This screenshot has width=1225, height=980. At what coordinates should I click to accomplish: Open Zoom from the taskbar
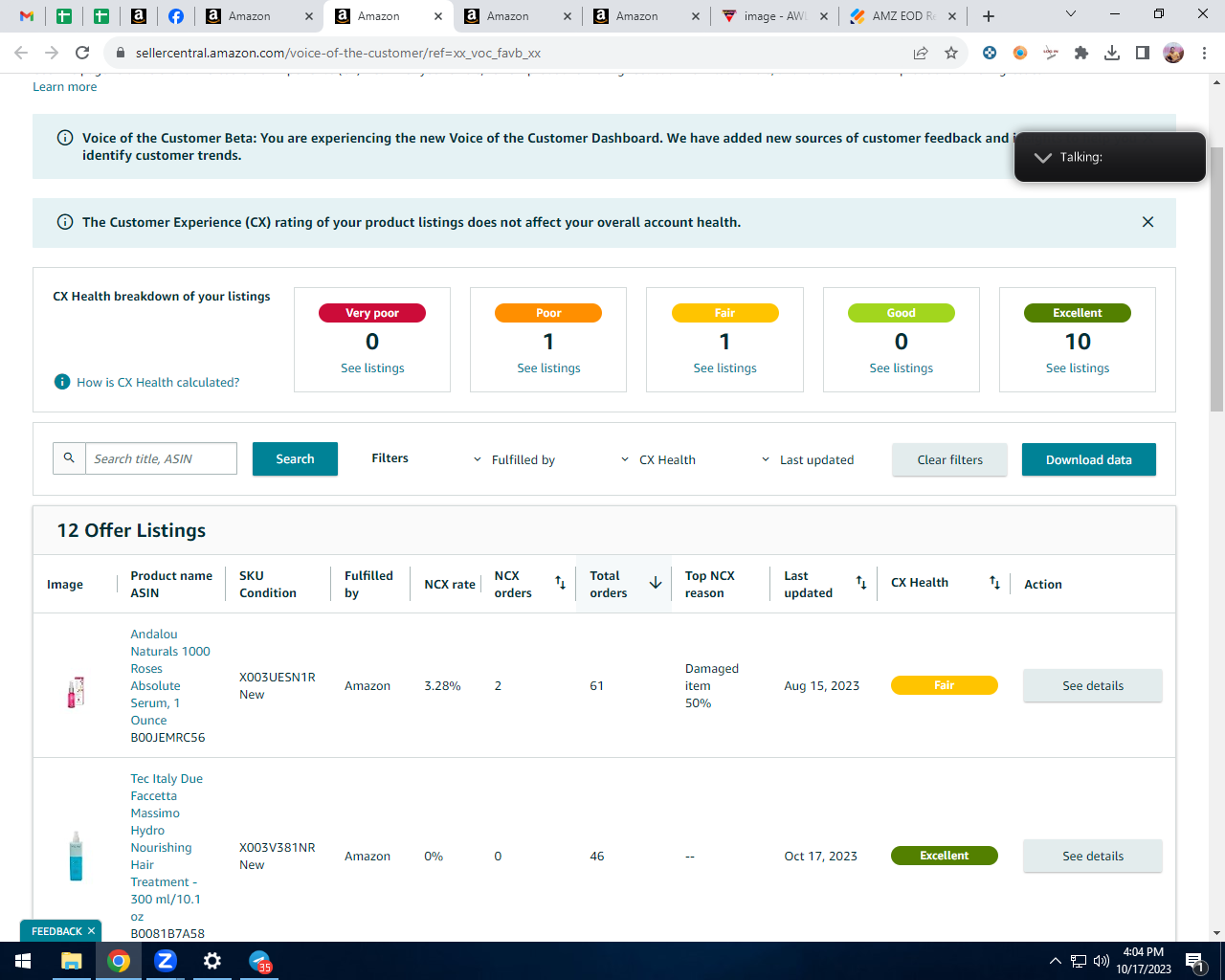tap(166, 961)
